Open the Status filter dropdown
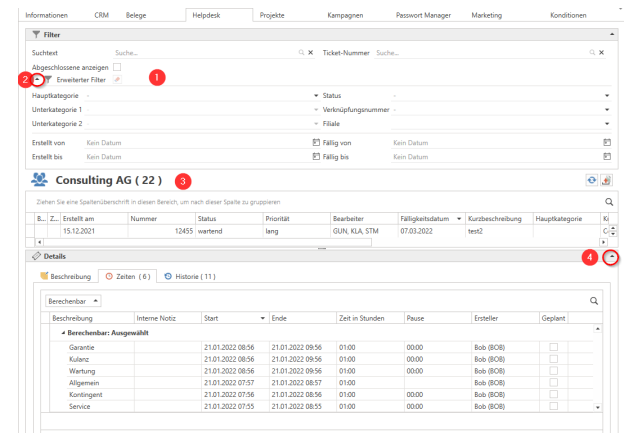The height and width of the screenshot is (441, 642). click(x=606, y=96)
